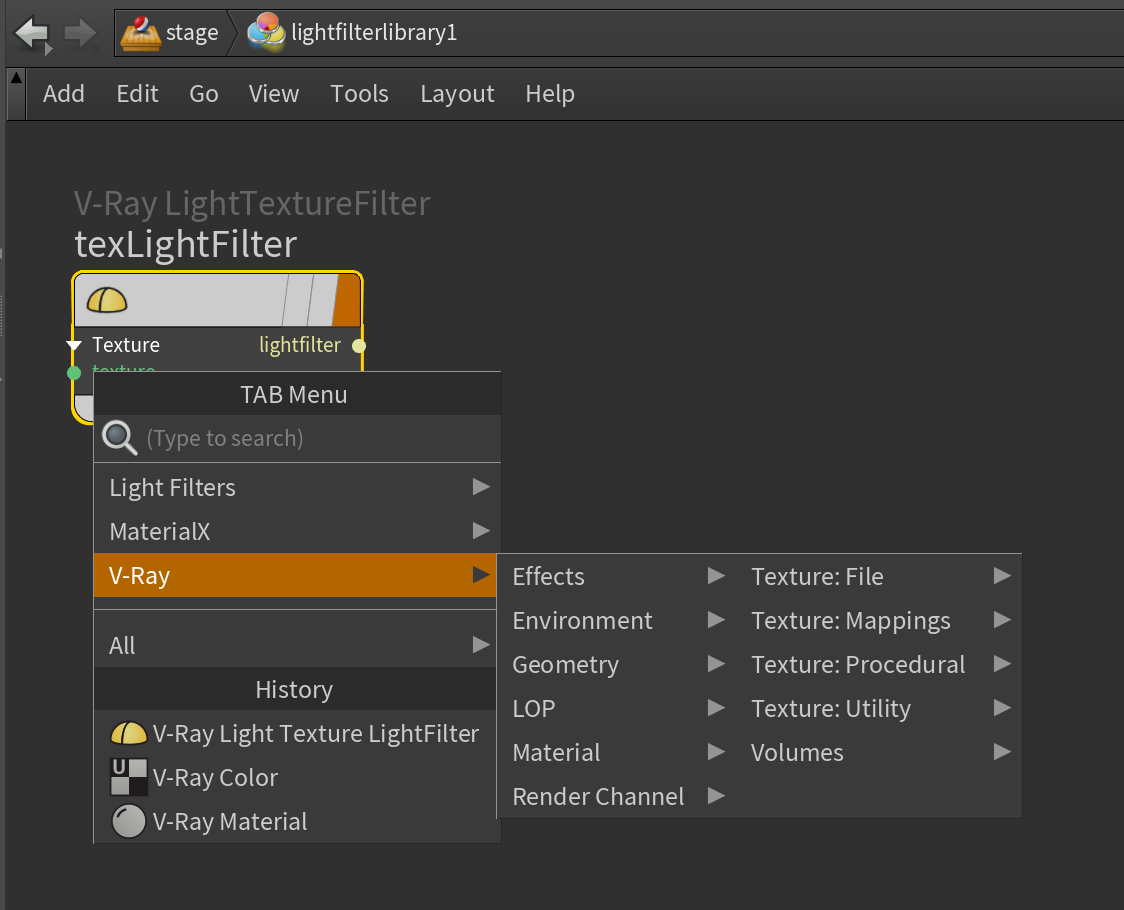Open the Material submenu
Image resolution: width=1124 pixels, height=910 pixels.
618,752
